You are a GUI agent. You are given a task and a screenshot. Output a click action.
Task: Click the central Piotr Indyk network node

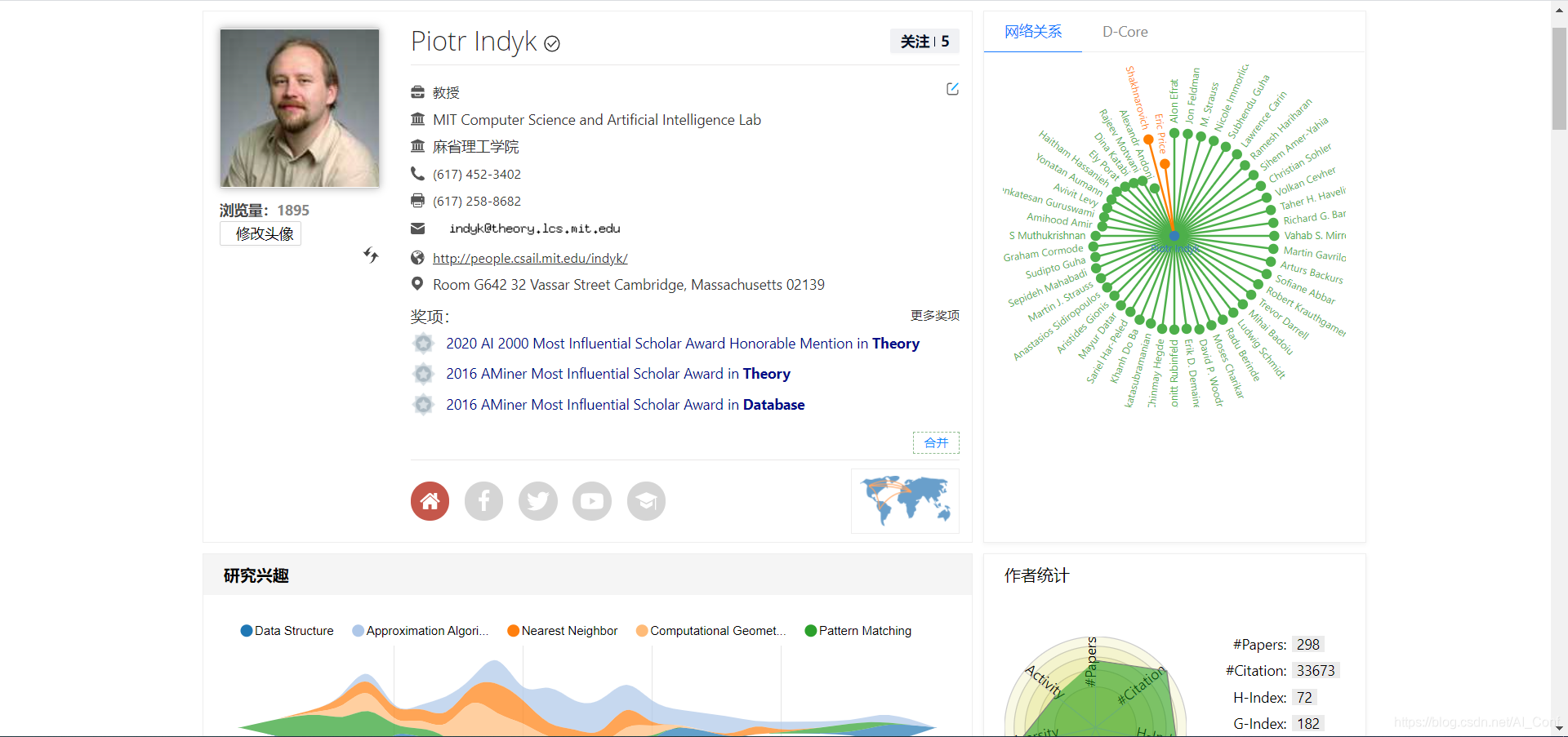[1174, 236]
